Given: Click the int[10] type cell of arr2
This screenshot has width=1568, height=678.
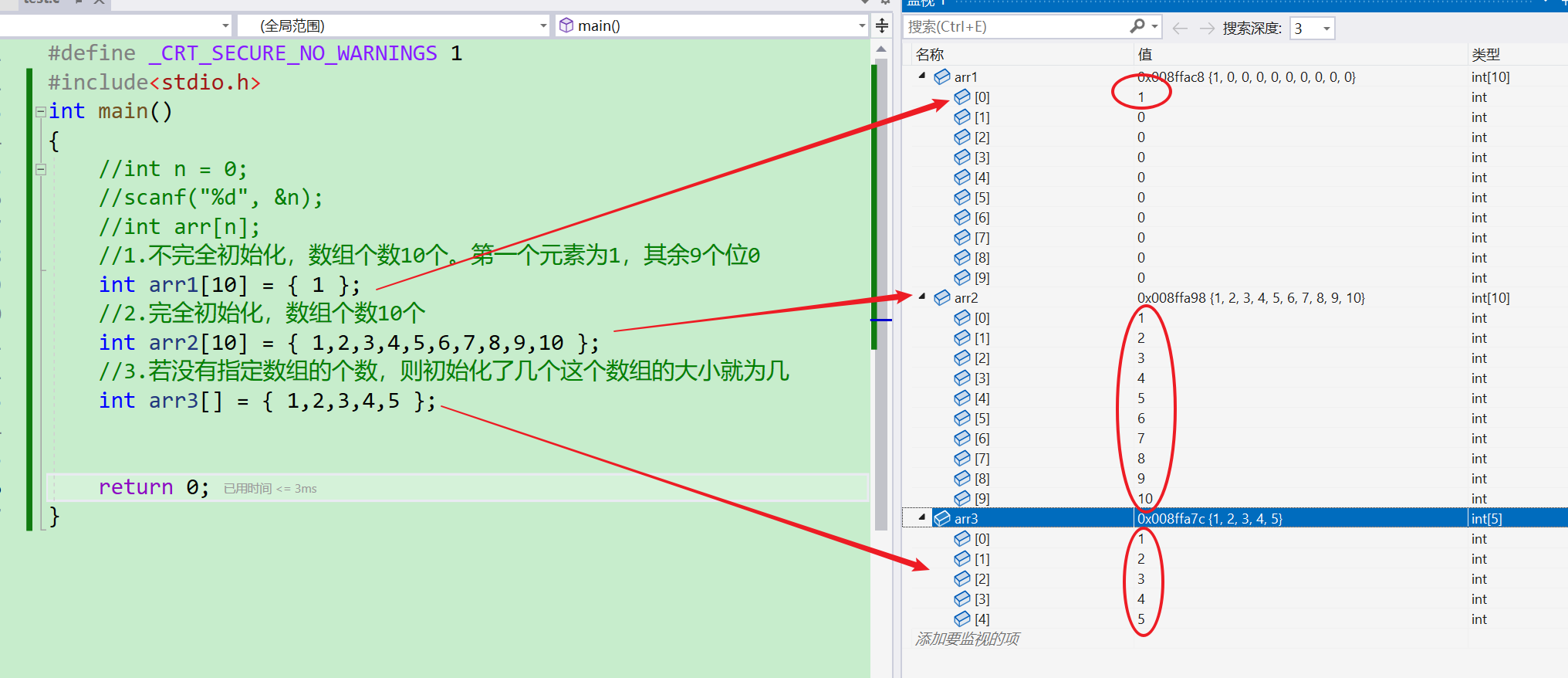Looking at the screenshot, I should [x=1490, y=297].
